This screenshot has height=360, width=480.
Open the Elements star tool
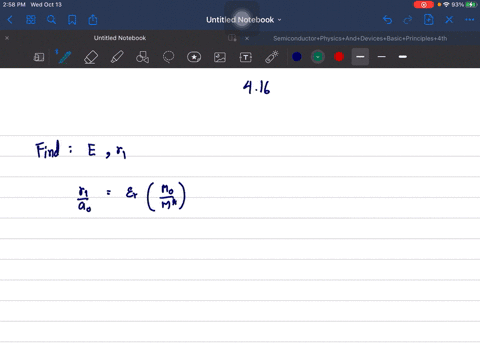(x=194, y=57)
